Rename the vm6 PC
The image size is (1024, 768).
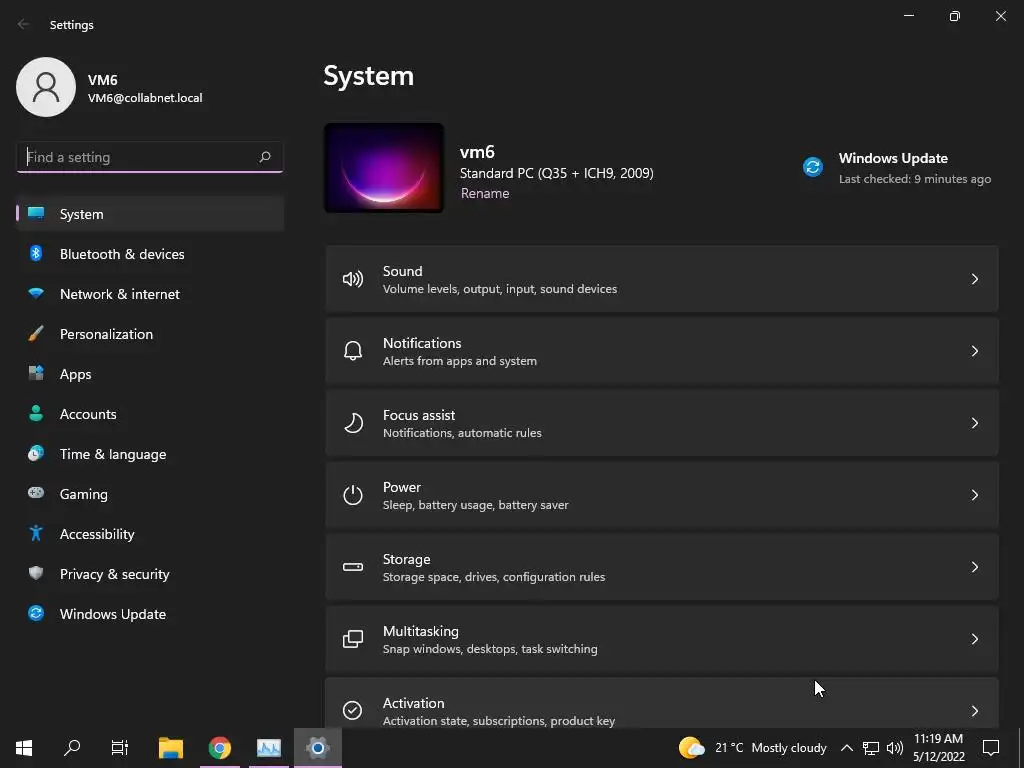coord(485,193)
